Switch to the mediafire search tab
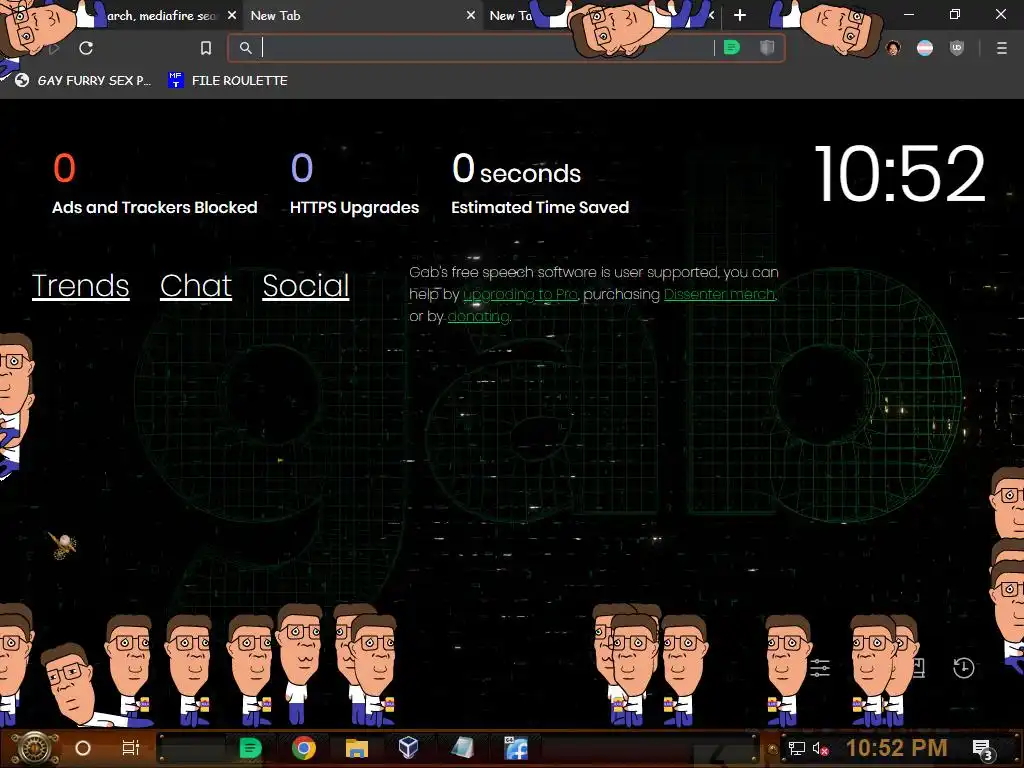Image resolution: width=1024 pixels, height=768 pixels. pyautogui.click(x=160, y=16)
